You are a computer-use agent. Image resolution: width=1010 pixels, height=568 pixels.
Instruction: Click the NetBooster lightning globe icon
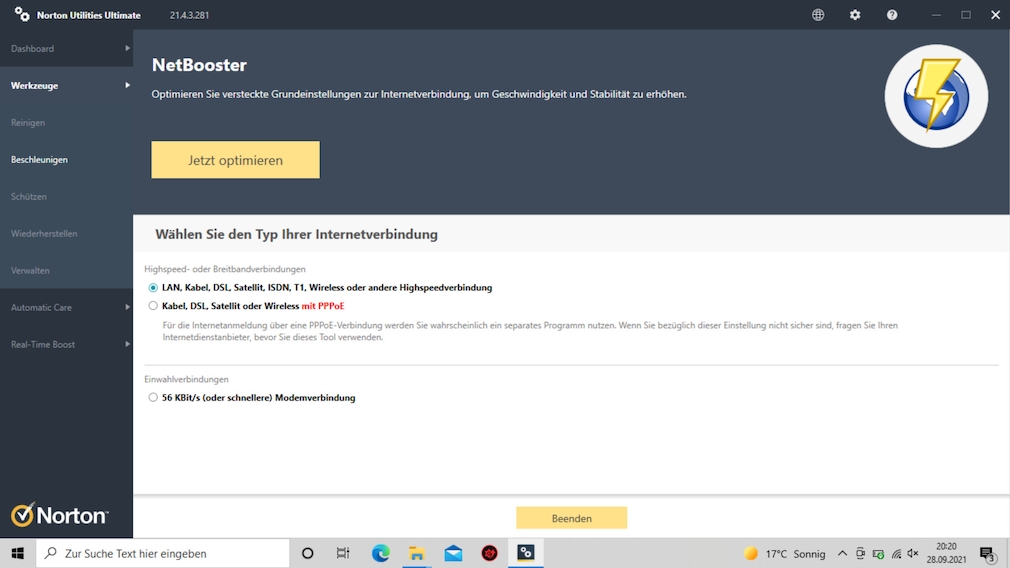[x=936, y=96]
